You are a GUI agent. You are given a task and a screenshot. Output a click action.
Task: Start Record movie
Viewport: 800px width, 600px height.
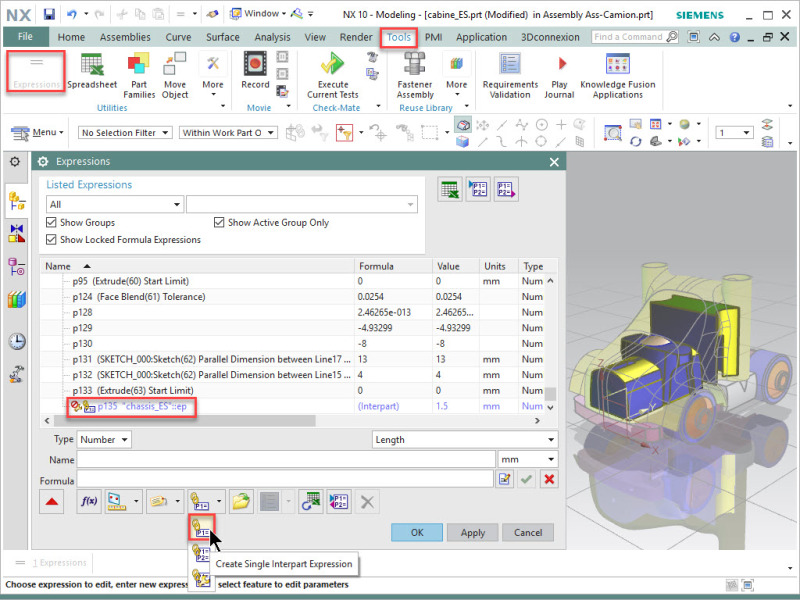coord(255,71)
